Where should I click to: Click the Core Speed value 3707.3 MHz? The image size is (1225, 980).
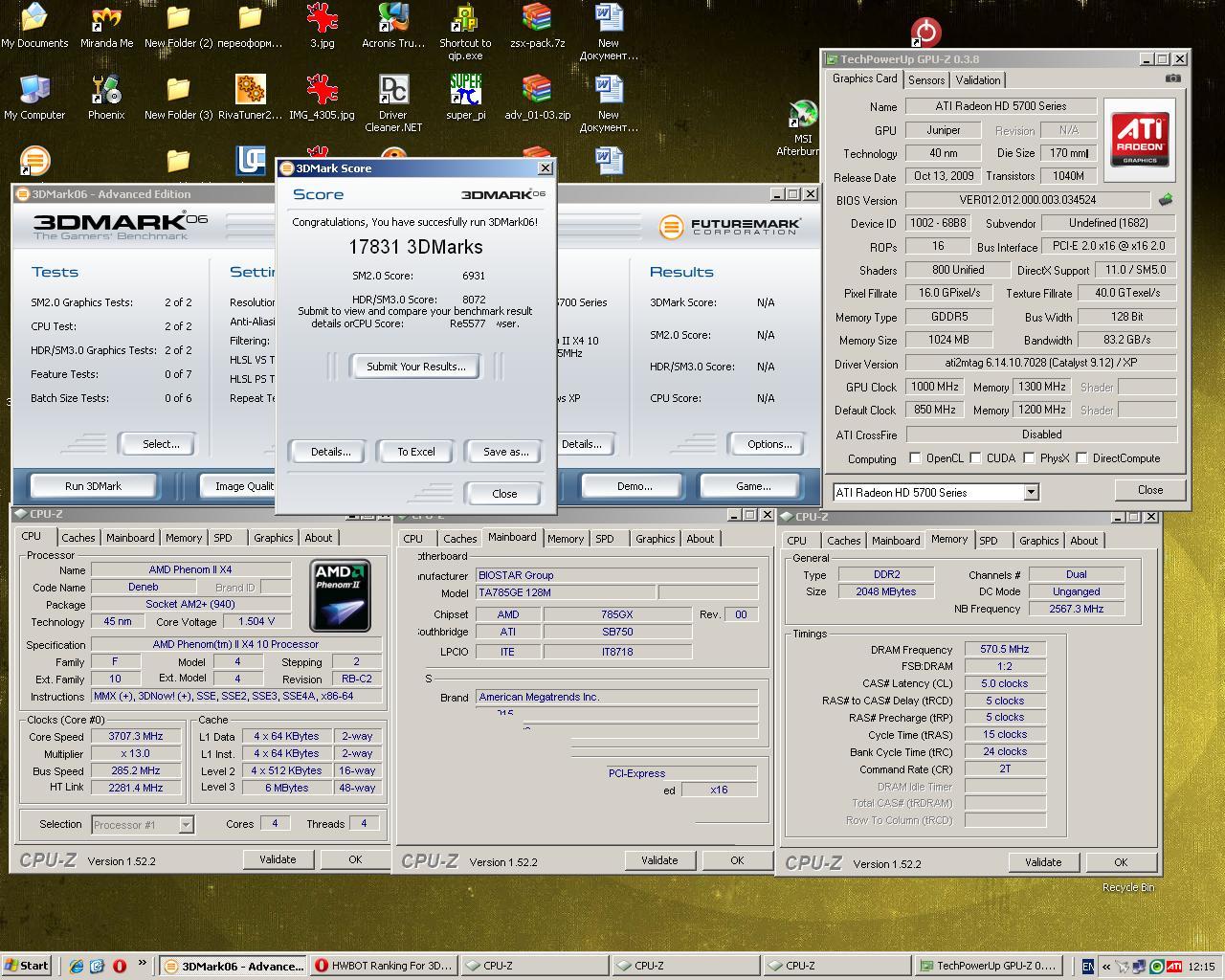137,736
